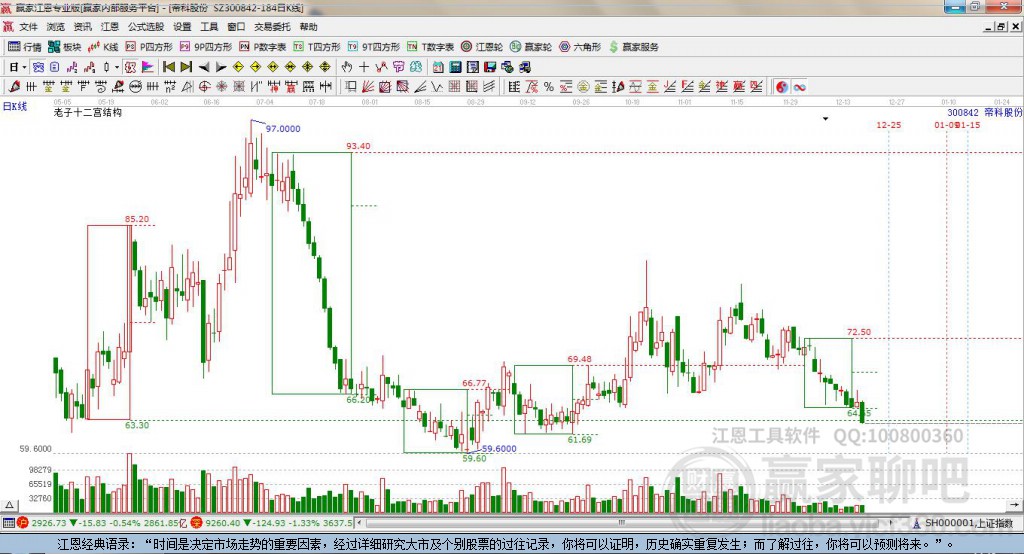Select the red pencil drawing tool
Image resolution: width=1024 pixels, height=554 pixels.
14,86
